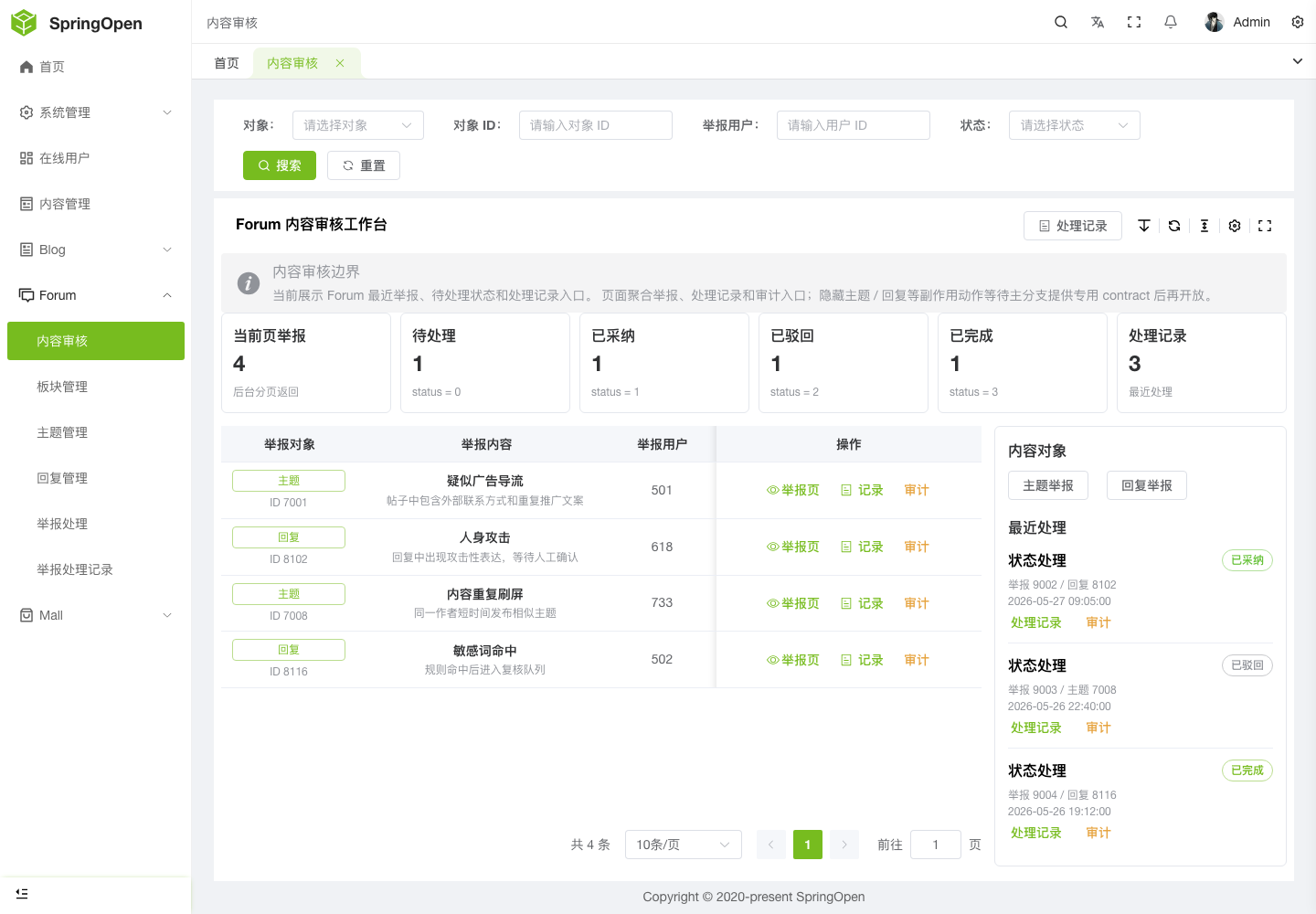Screen dimensions: 1316x914
Task: Click the row height adjust icon
Action: click(1205, 226)
